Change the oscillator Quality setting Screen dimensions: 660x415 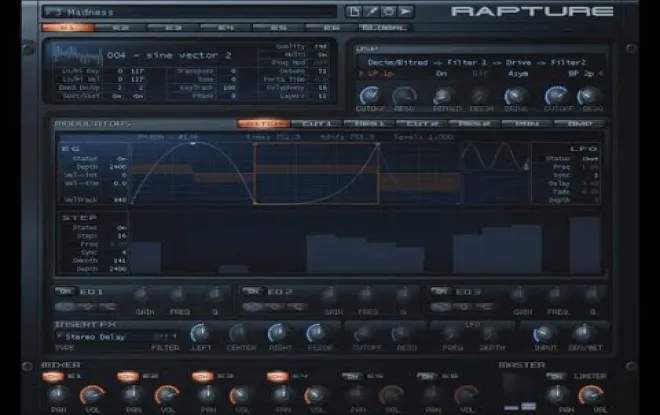pyautogui.click(x=321, y=46)
